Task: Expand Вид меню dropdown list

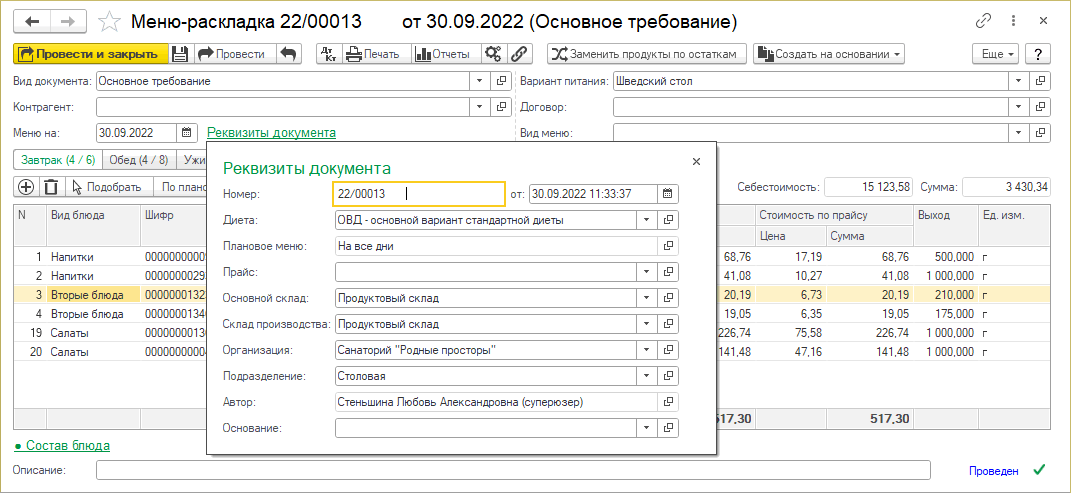Action: click(x=1019, y=132)
